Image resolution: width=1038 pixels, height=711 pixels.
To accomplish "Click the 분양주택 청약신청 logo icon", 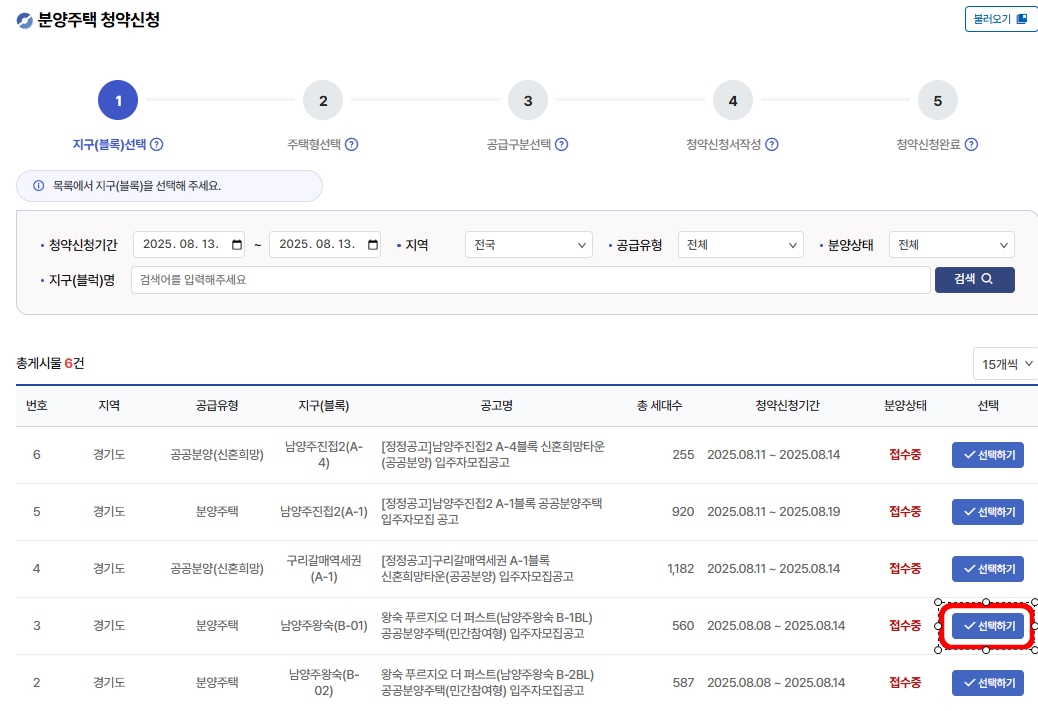I will tap(24, 21).
